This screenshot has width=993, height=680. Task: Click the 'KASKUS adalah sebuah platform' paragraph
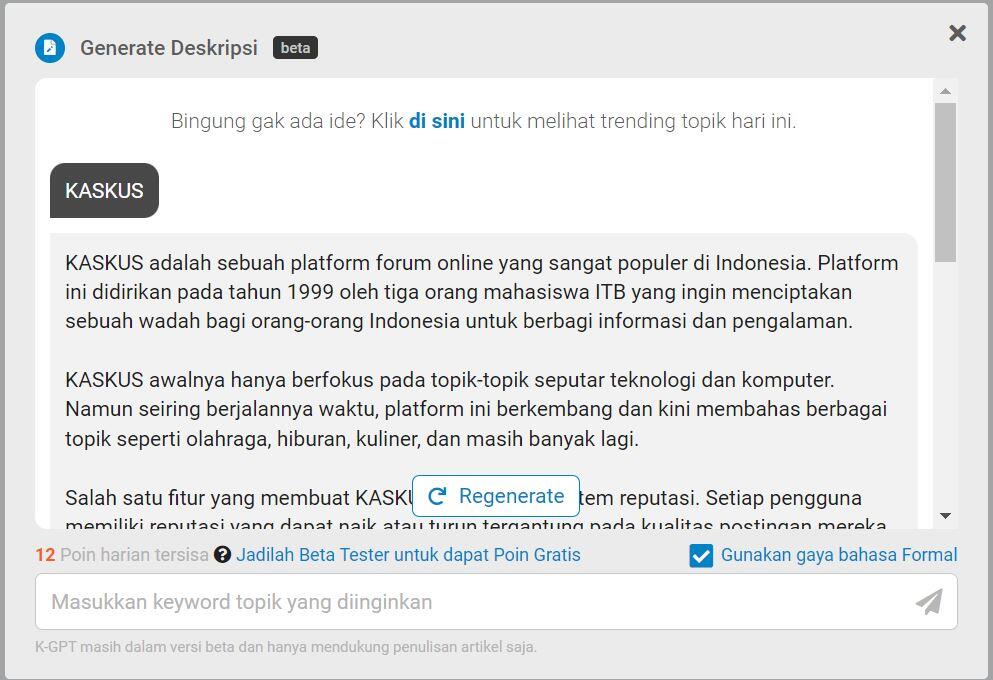(x=481, y=292)
